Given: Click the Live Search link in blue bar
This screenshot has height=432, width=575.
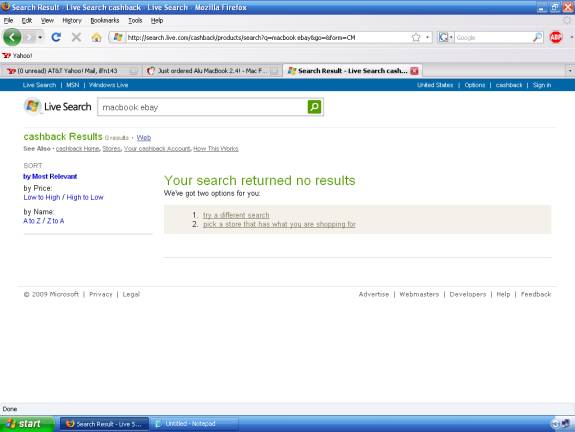Looking at the screenshot, I should click(x=39, y=85).
